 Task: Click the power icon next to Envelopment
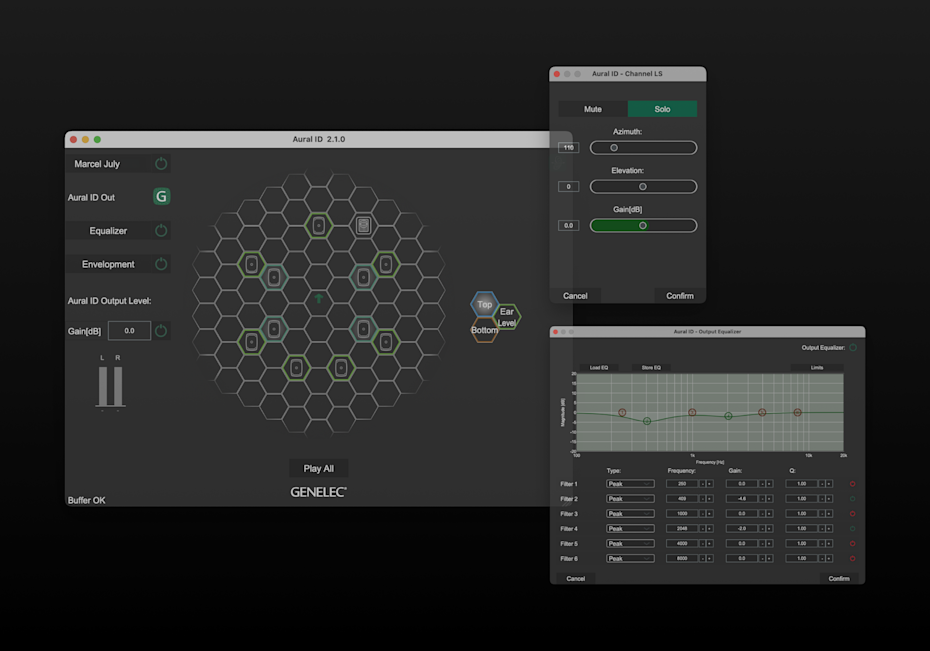[x=161, y=264]
